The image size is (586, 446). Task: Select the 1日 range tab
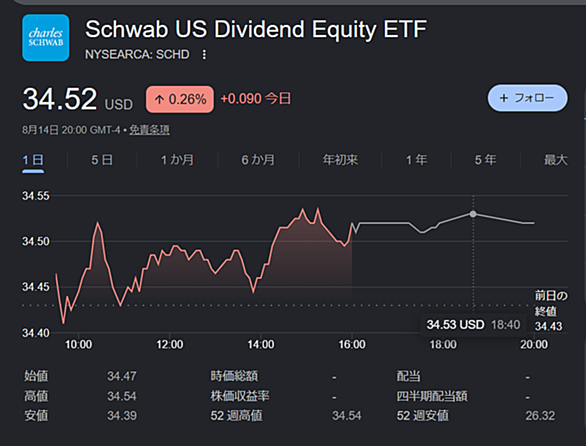(x=33, y=160)
